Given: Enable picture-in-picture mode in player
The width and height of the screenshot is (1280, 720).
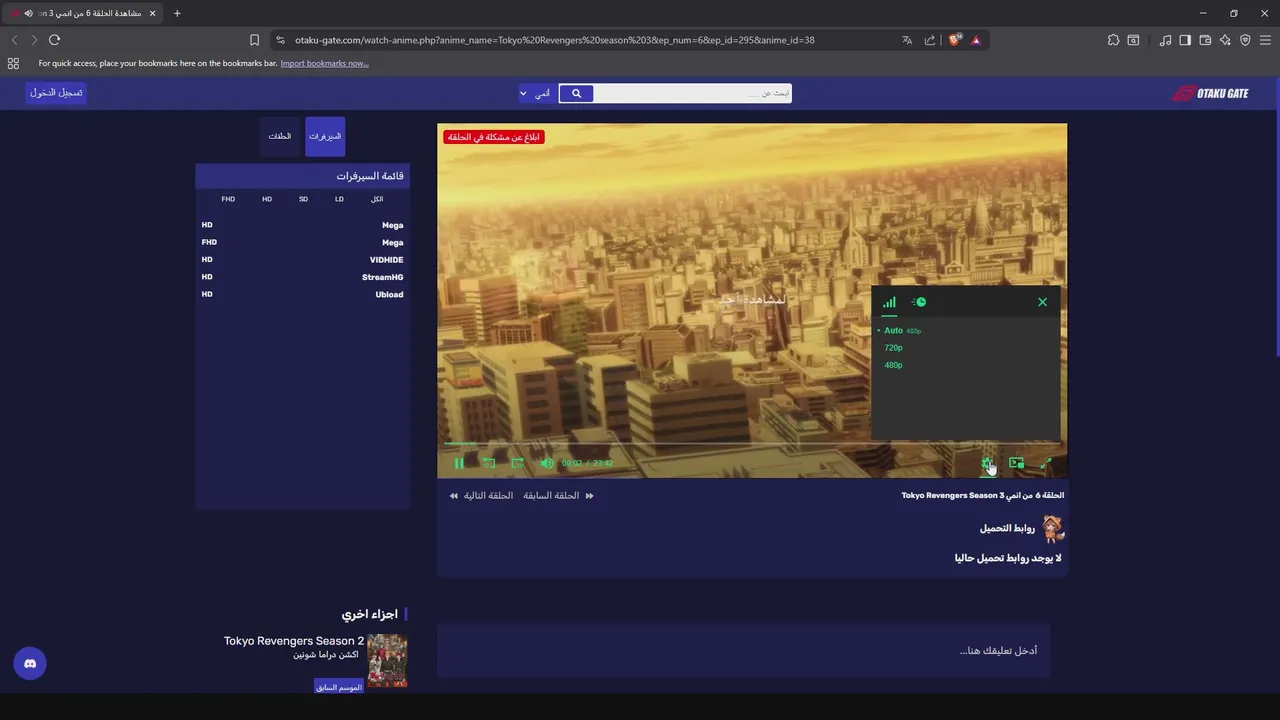Looking at the screenshot, I should (x=1016, y=463).
